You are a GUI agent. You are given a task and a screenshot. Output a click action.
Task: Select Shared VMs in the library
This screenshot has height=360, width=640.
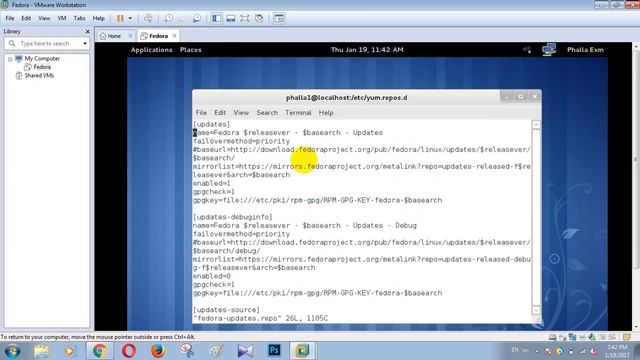(39, 76)
